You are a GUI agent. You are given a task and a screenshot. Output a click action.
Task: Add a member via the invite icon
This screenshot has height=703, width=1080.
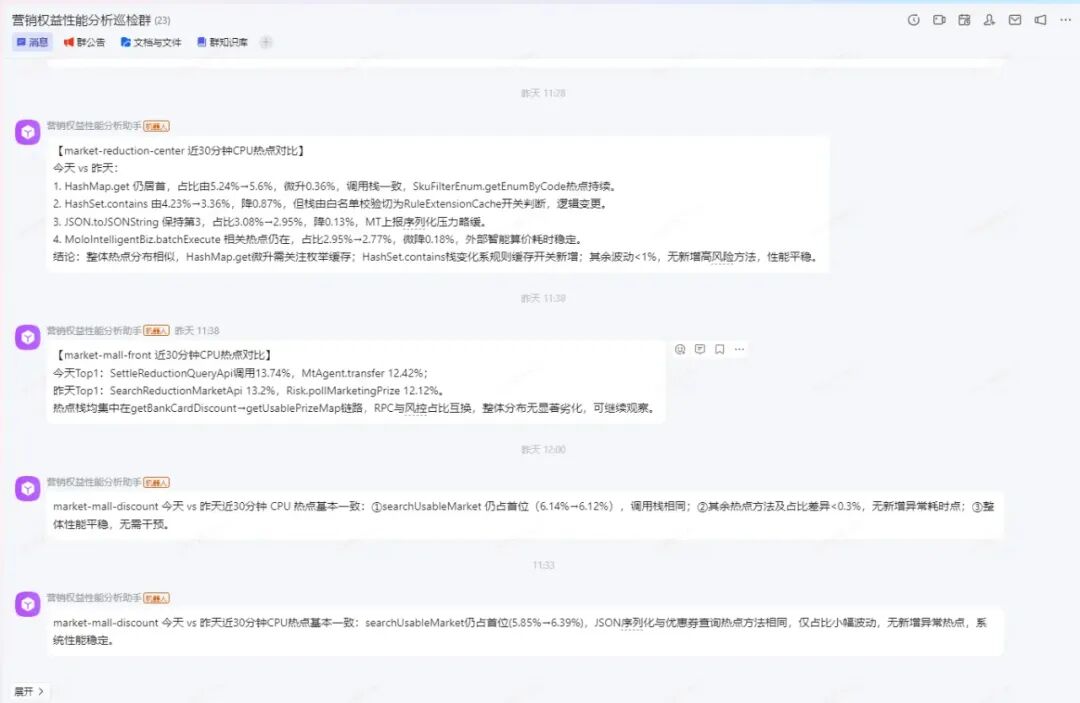[989, 19]
